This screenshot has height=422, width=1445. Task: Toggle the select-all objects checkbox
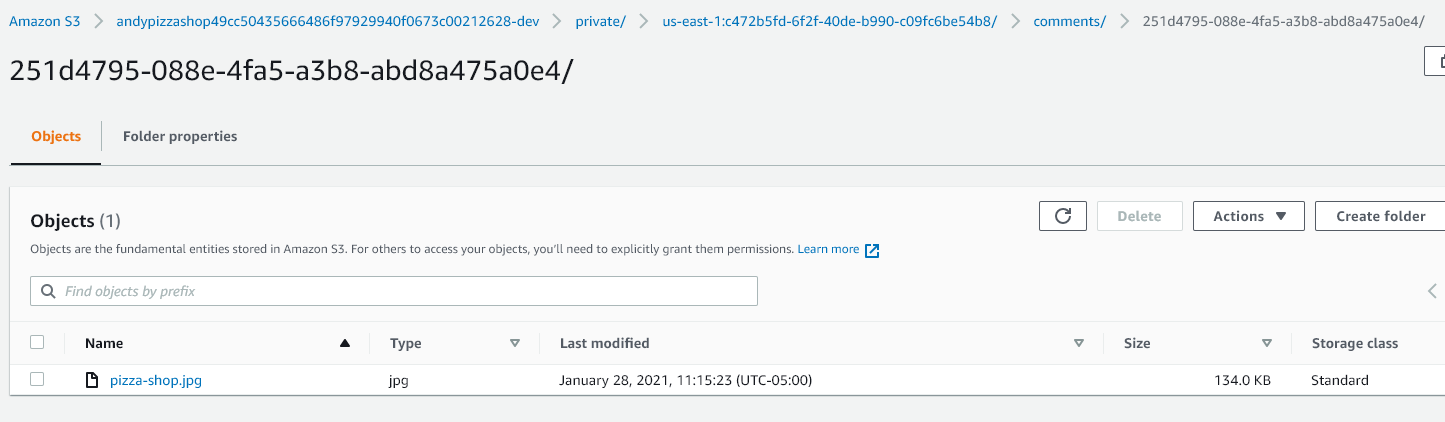pyautogui.click(x=38, y=342)
